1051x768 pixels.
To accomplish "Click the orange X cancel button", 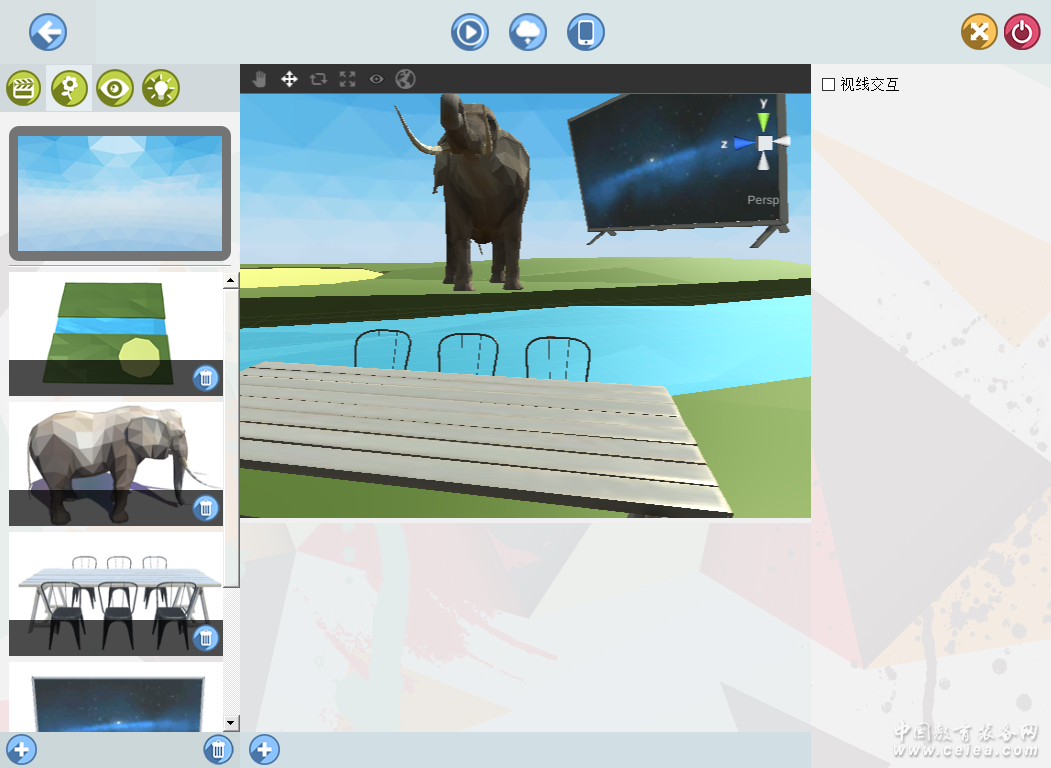I will [x=979, y=32].
